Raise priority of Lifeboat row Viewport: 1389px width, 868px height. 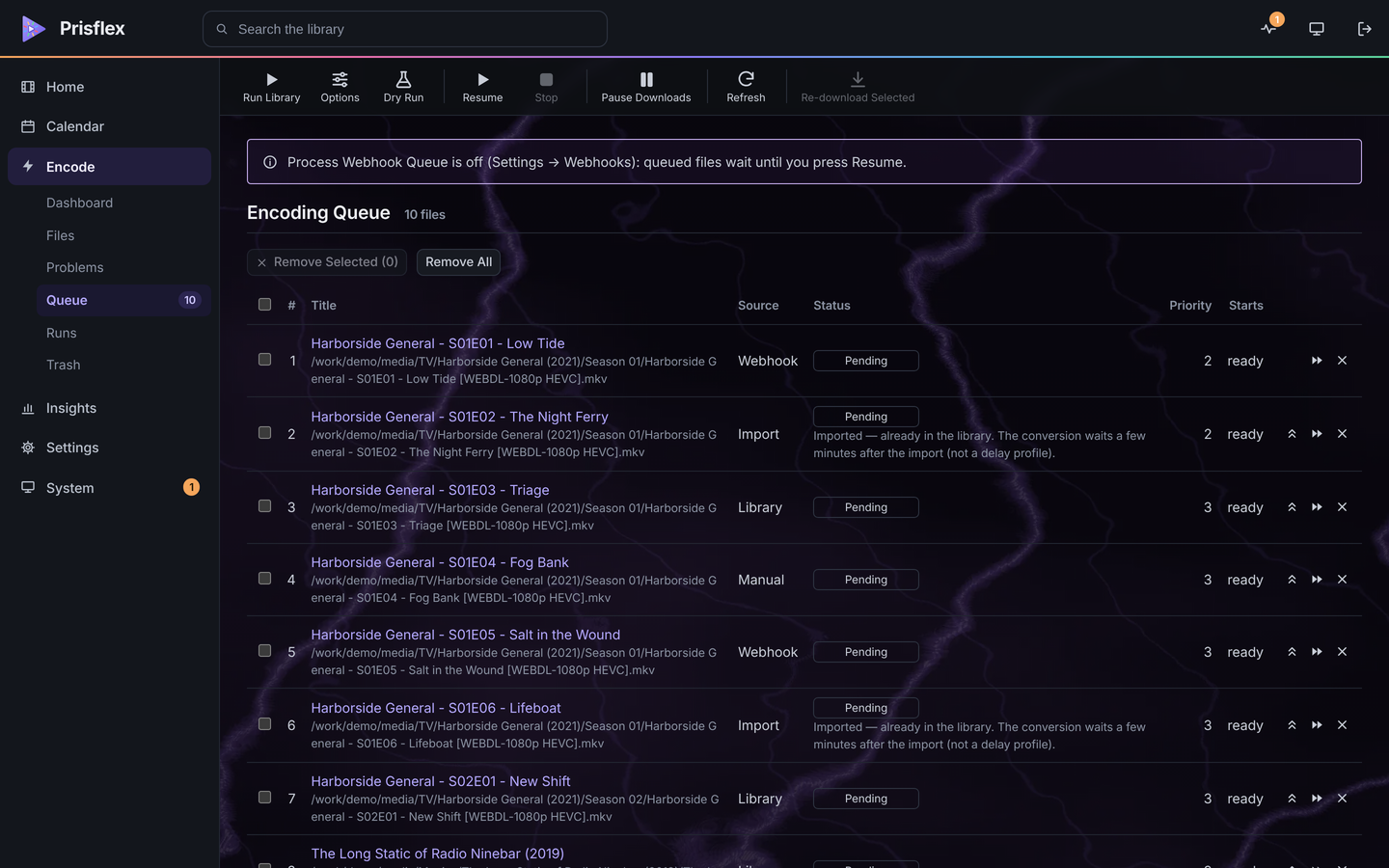1292,725
